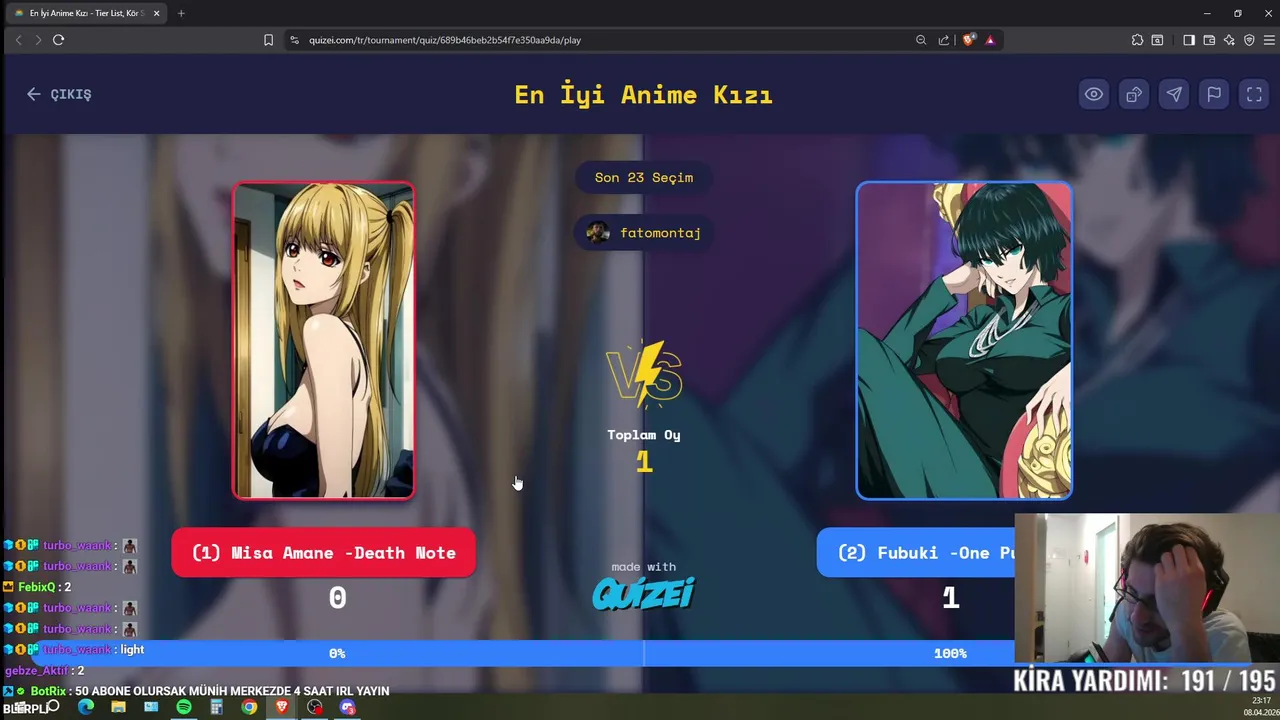This screenshot has width=1280, height=720.
Task: Open OBS Studio from taskbar
Action: point(315,707)
